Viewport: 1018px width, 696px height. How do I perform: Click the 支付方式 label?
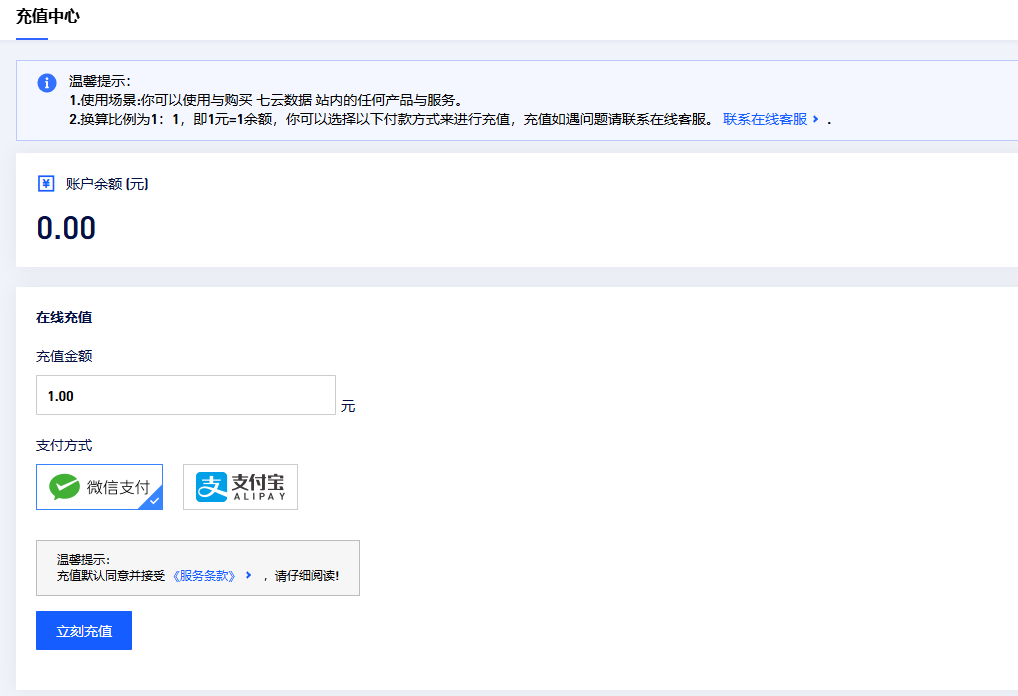64,446
